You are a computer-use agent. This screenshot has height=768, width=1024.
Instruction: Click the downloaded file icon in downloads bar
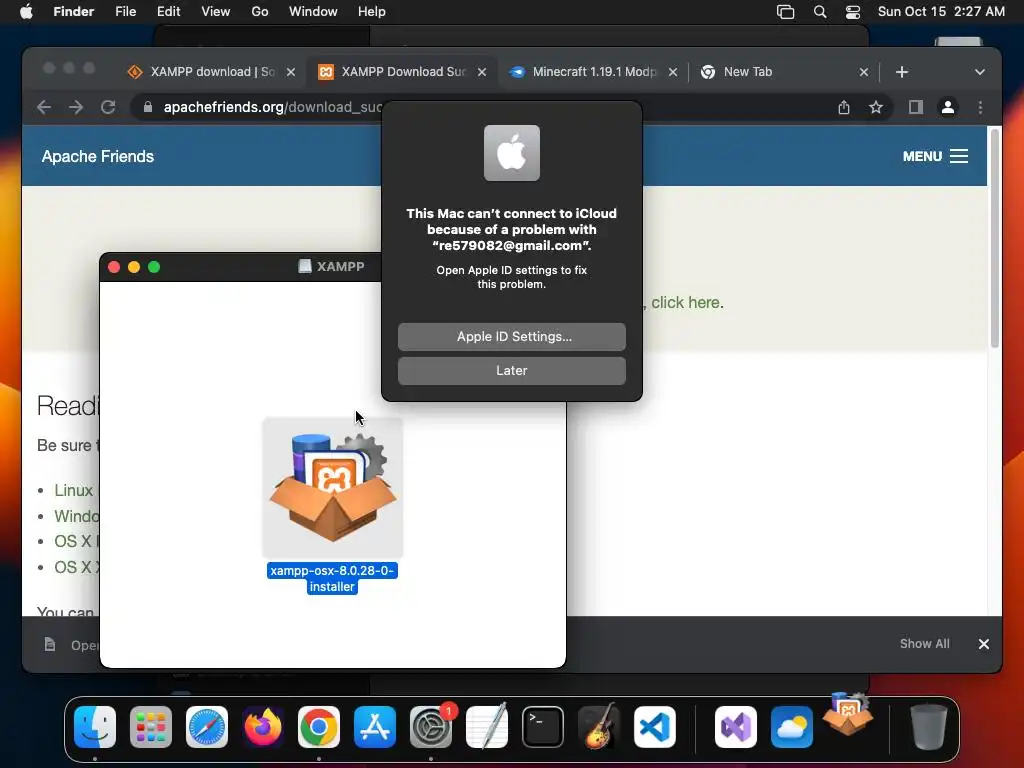(x=50, y=645)
